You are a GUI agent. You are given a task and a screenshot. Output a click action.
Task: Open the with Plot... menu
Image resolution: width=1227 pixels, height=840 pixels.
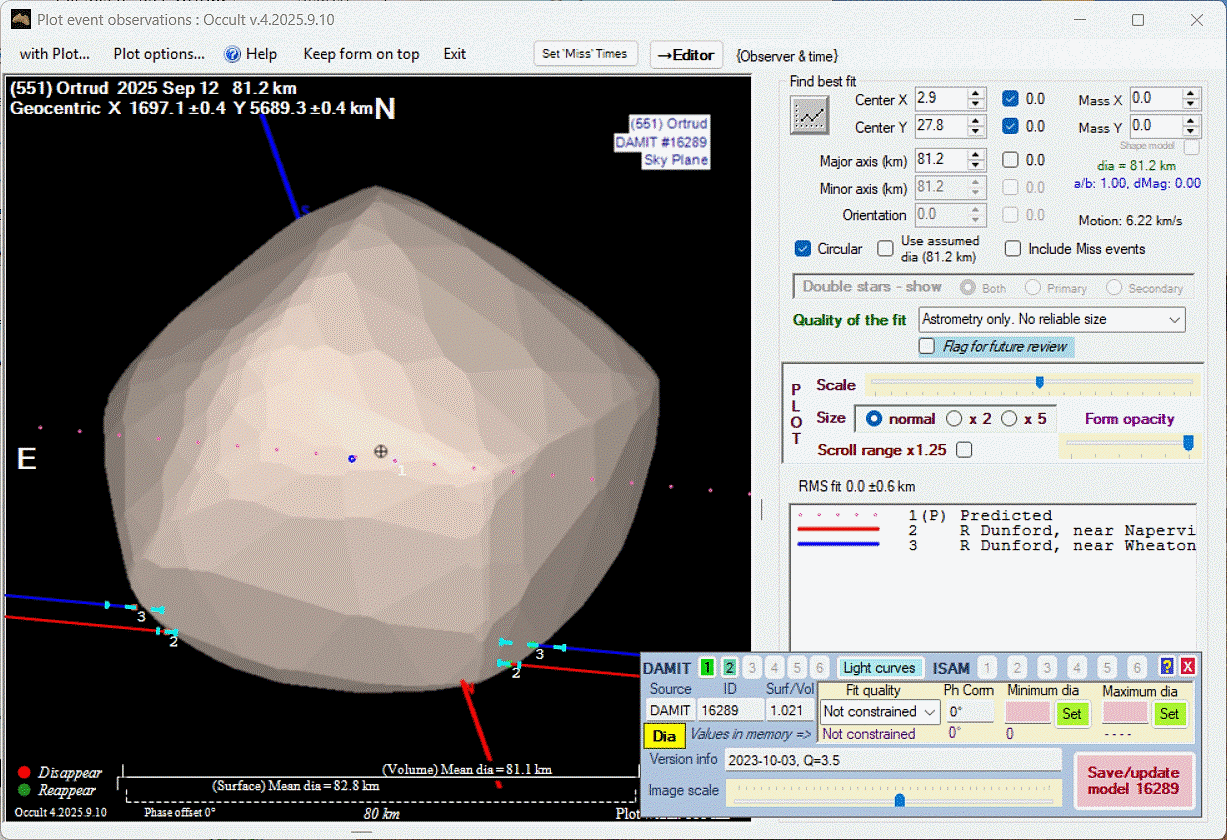point(55,54)
